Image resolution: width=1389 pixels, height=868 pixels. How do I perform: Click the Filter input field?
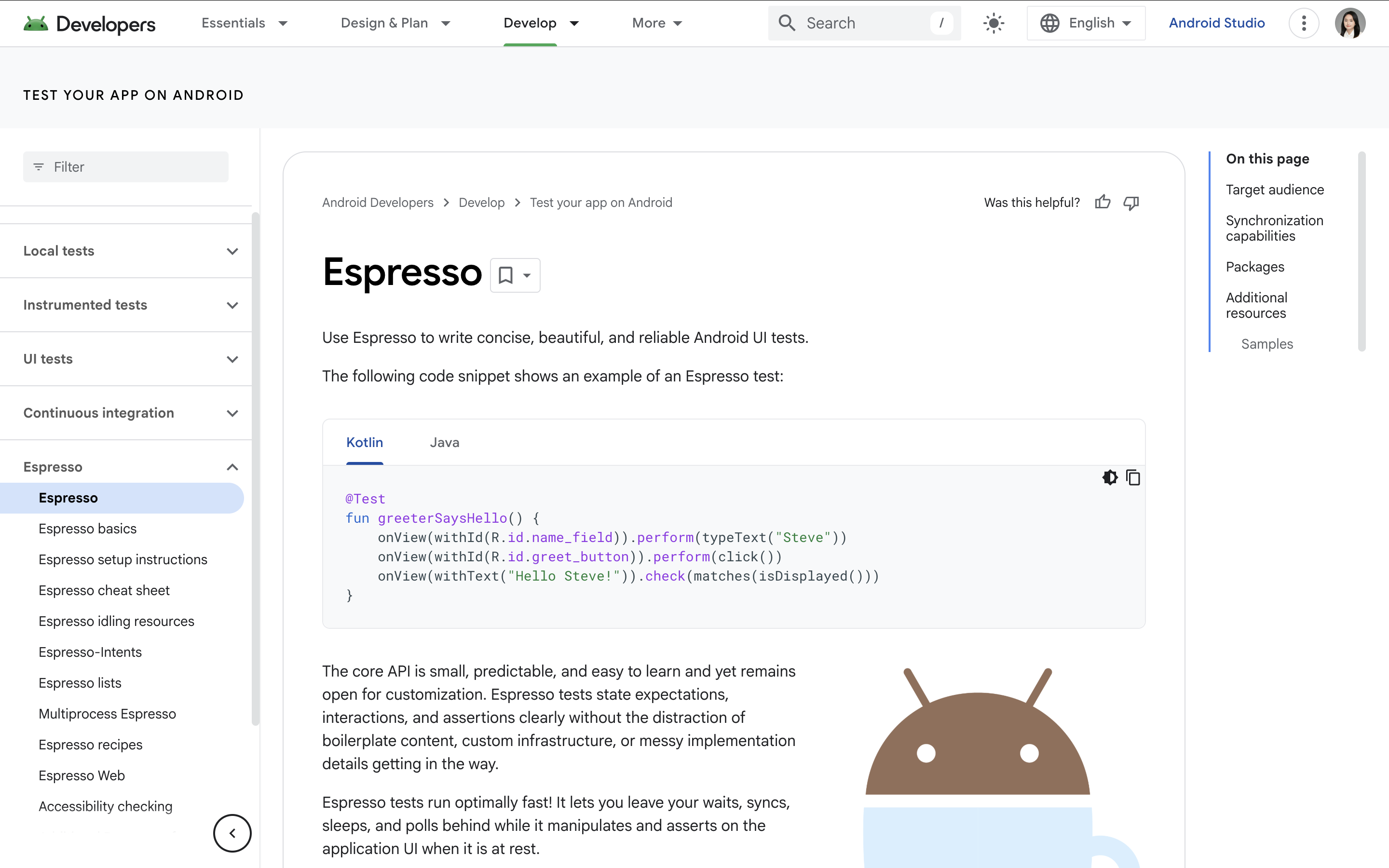(126, 167)
